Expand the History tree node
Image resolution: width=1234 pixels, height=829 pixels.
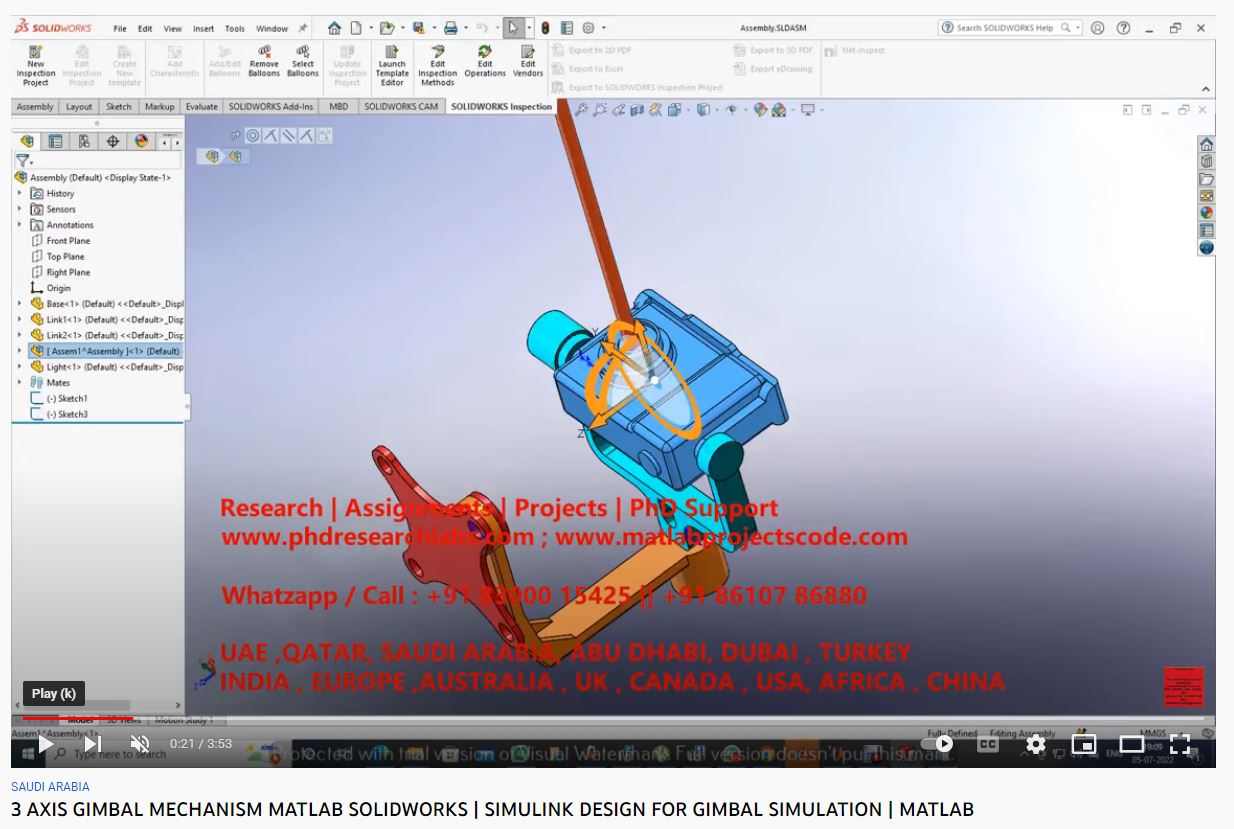(x=19, y=193)
